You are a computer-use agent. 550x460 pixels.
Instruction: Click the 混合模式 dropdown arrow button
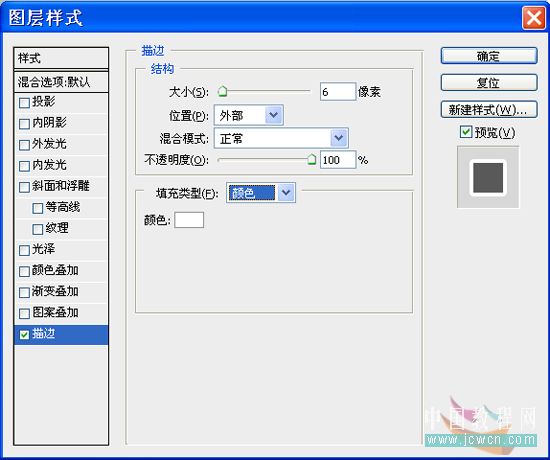click(339, 138)
